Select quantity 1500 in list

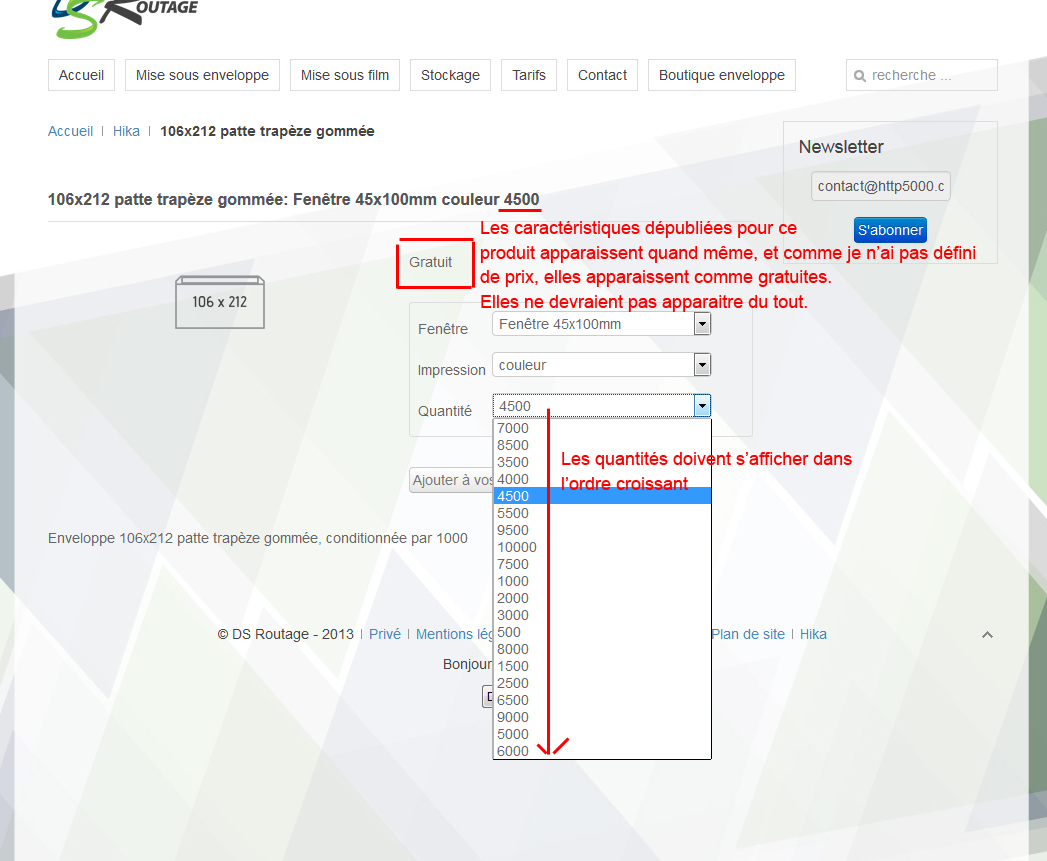click(602, 667)
